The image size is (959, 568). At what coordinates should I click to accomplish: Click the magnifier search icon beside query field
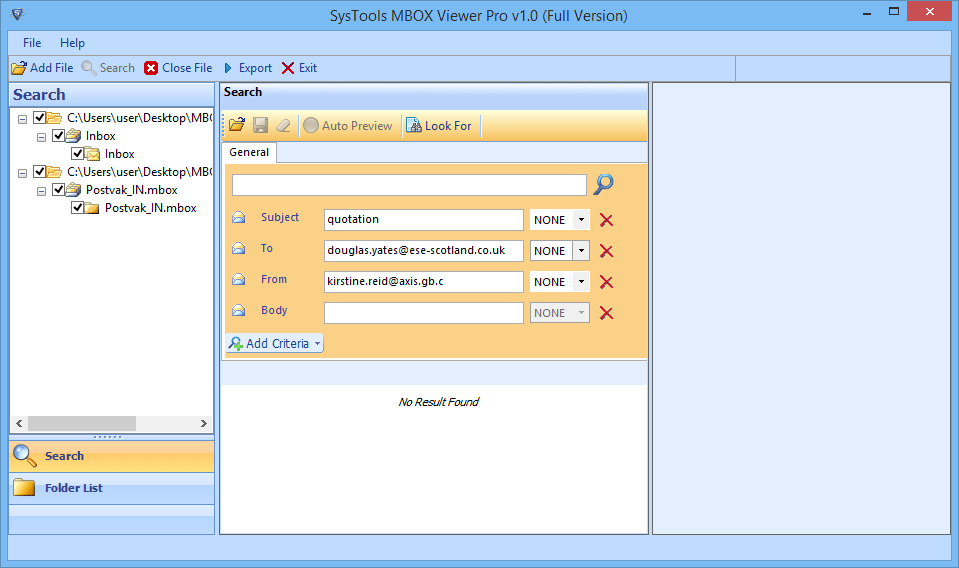tap(604, 183)
